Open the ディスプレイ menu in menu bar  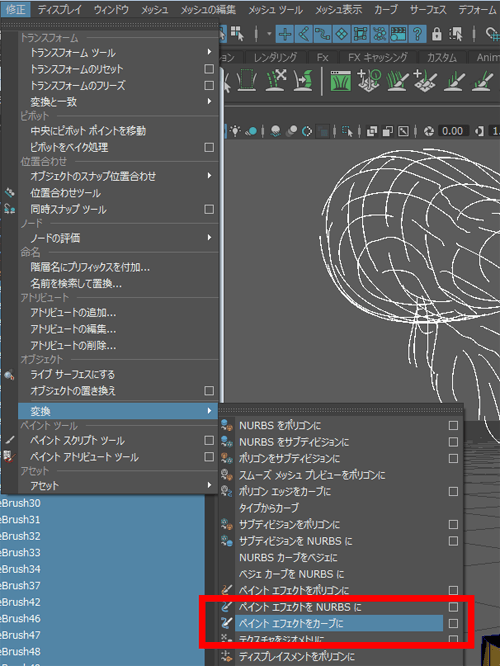click(59, 9)
